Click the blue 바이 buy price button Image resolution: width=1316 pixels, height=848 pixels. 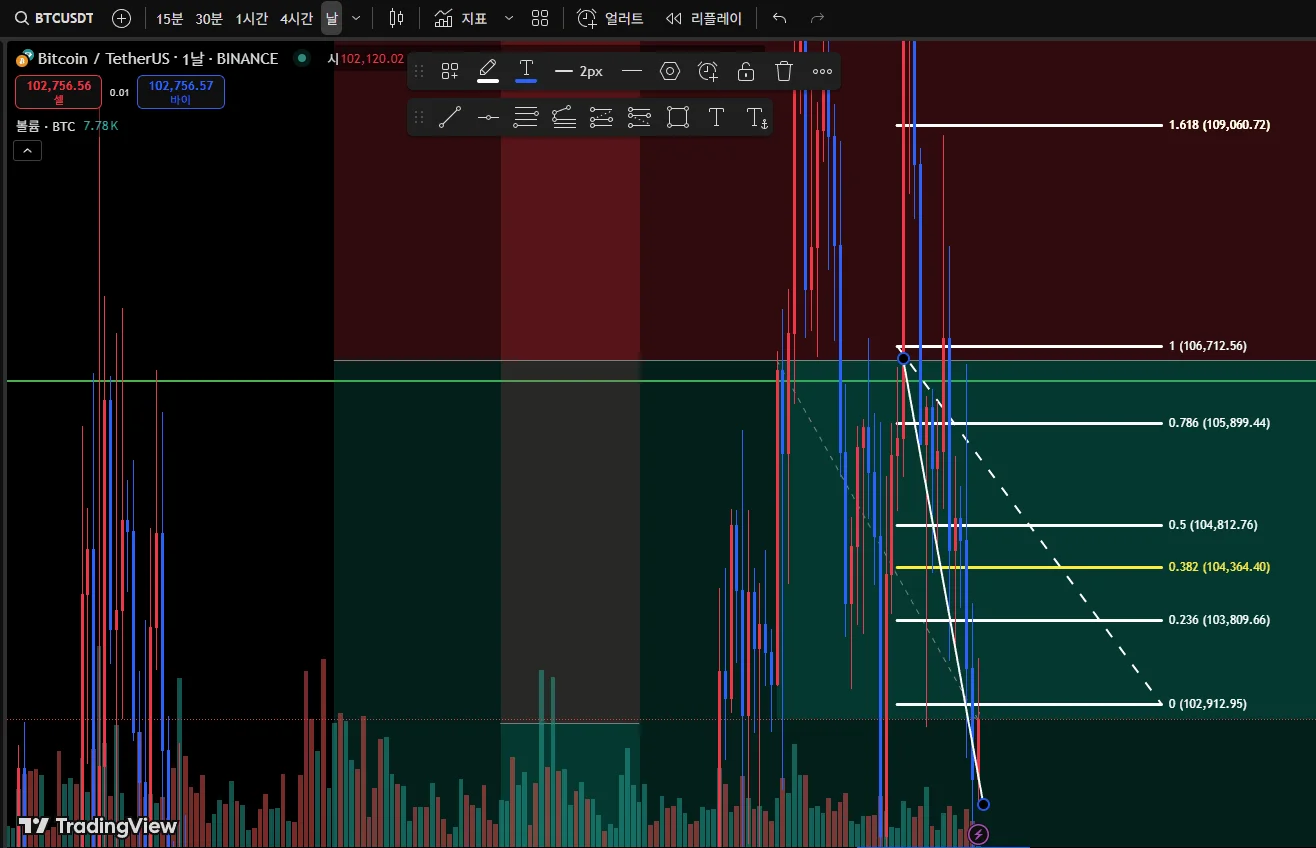[x=181, y=92]
